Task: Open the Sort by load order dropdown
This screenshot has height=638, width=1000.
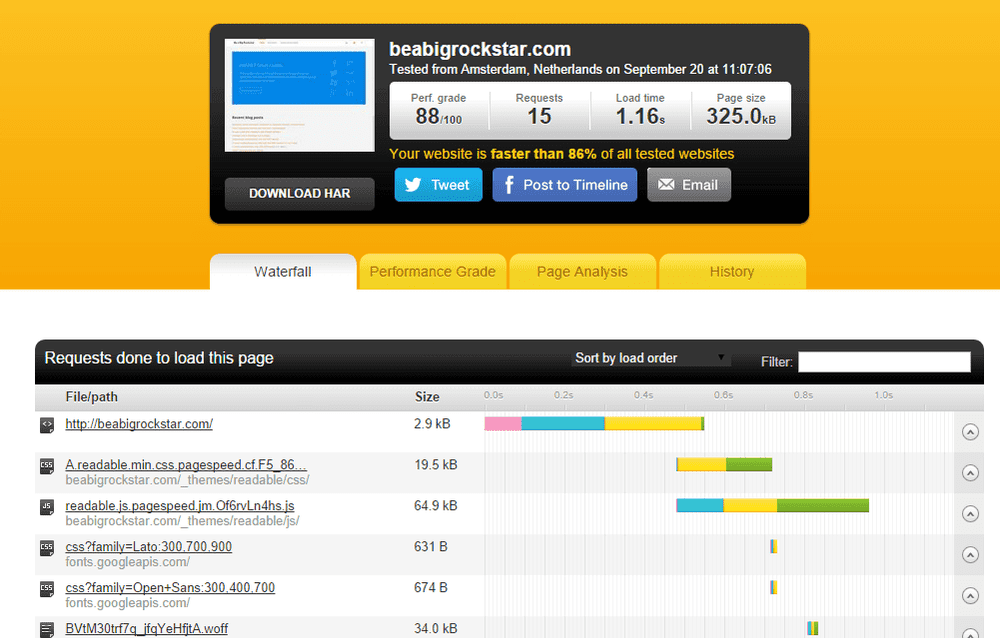Action: (x=651, y=359)
